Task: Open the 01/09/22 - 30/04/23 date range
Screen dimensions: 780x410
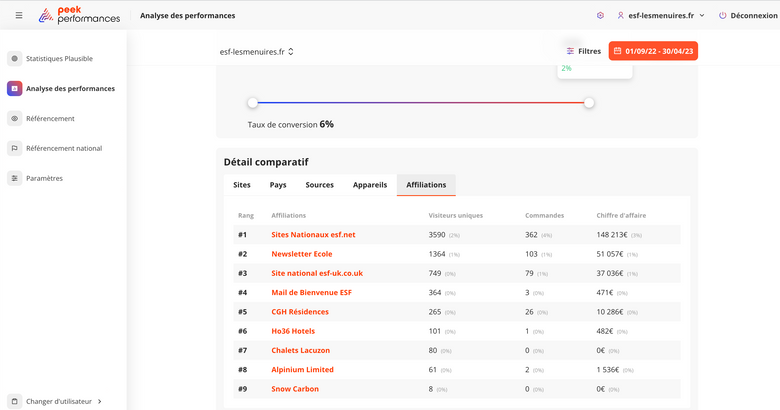Action: click(x=653, y=51)
